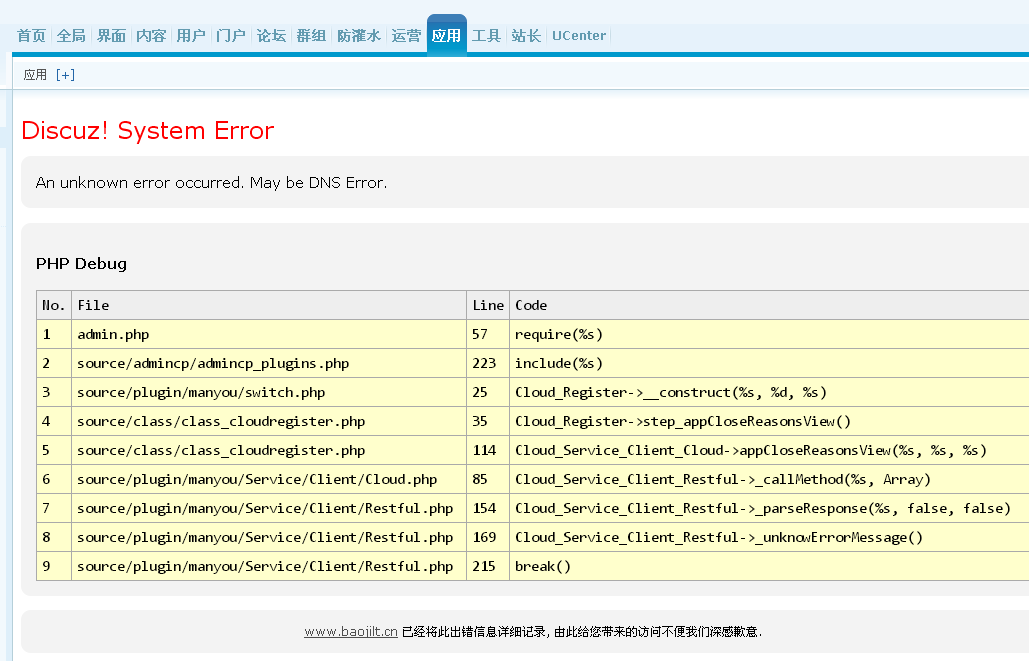Switch to the 站长 tab
Image resolution: width=1029 pixels, height=661 pixels.
tap(526, 36)
